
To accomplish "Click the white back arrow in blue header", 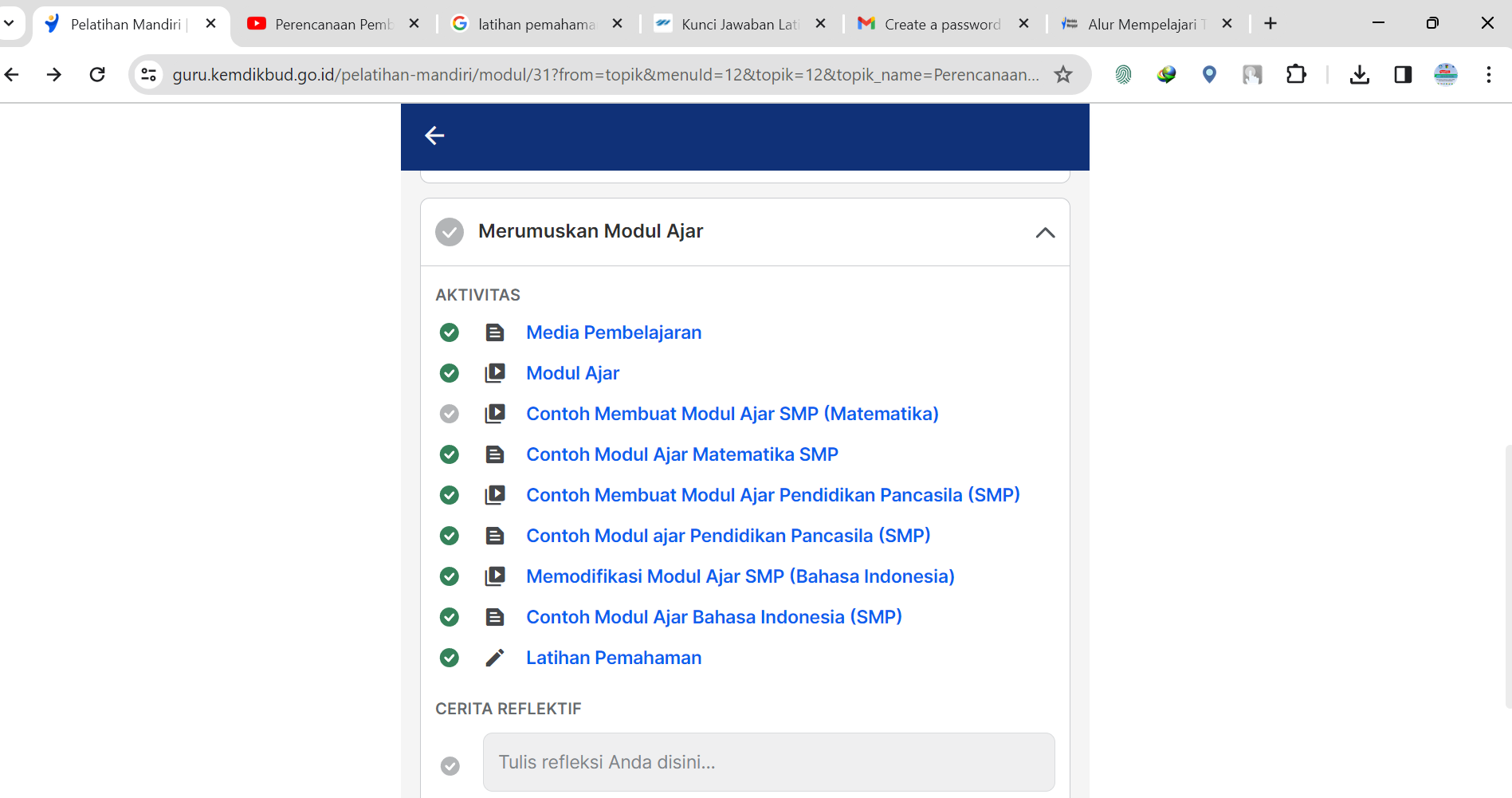I will [434, 136].
